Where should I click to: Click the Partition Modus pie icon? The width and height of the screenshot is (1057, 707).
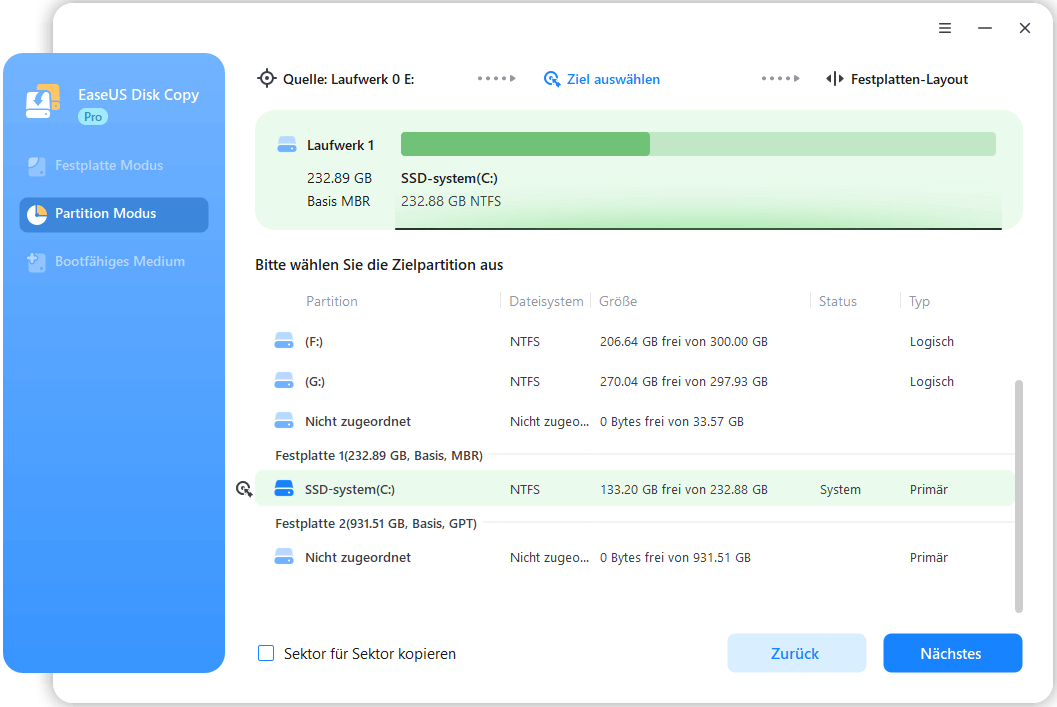(36, 214)
